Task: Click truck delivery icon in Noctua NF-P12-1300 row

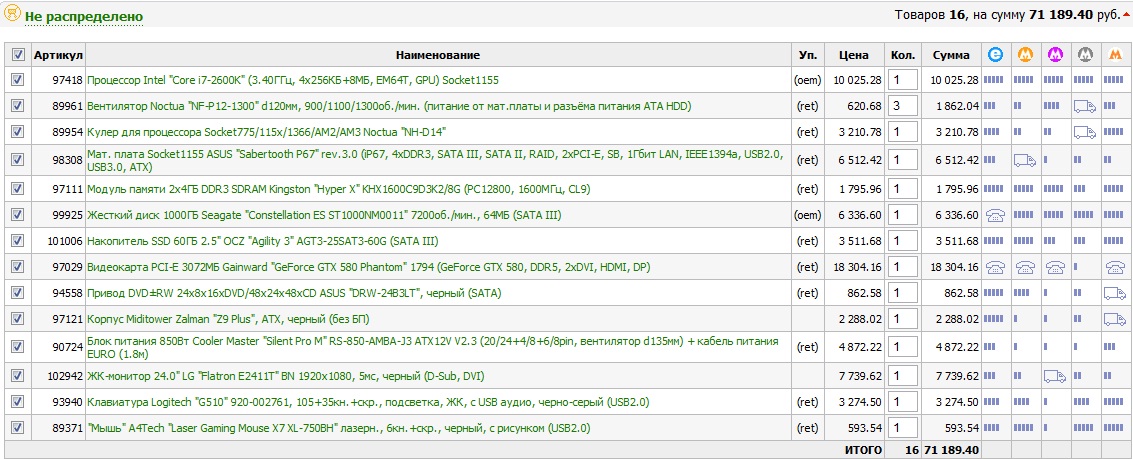Action: pyautogui.click(x=1085, y=106)
